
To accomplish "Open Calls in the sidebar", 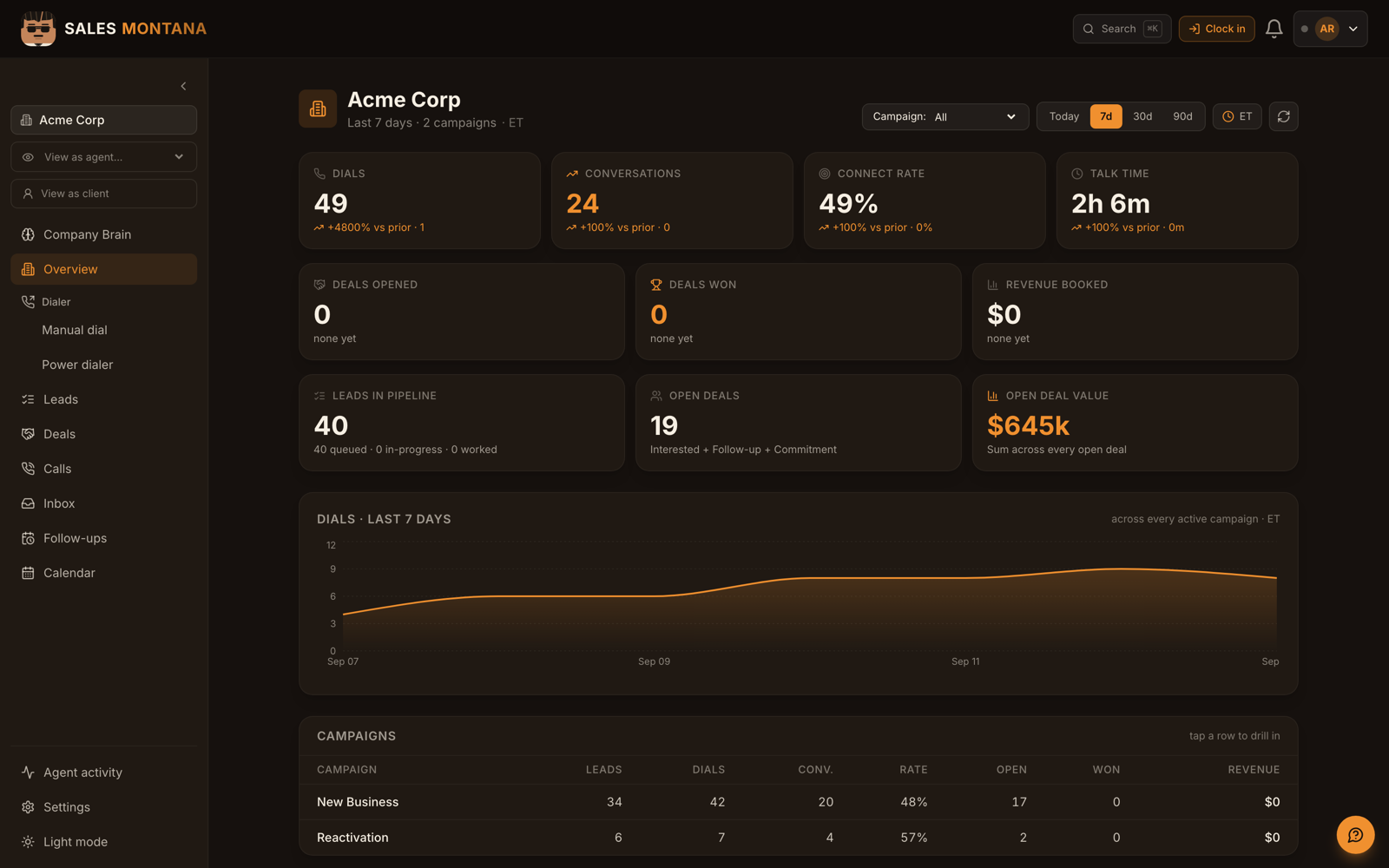I will (104, 469).
